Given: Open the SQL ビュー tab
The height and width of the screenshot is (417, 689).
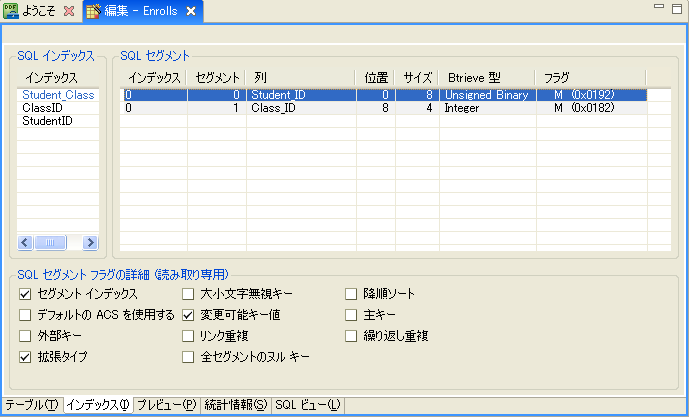Looking at the screenshot, I should click(x=307, y=405).
